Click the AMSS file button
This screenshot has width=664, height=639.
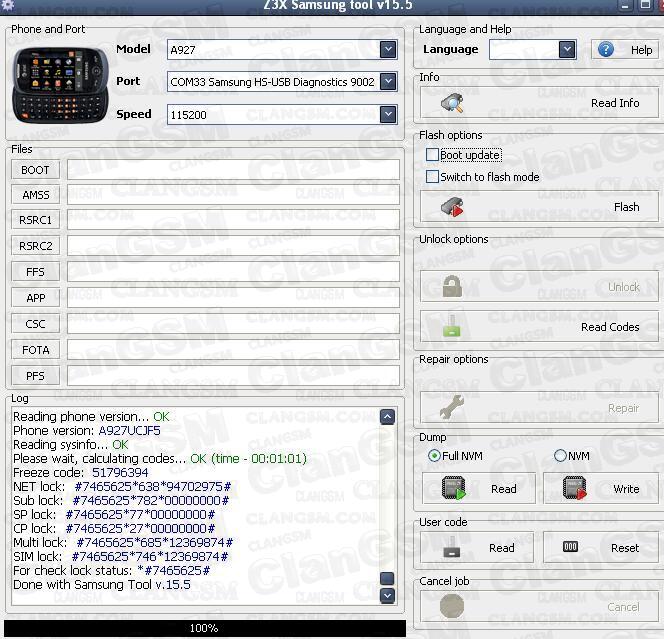36,195
